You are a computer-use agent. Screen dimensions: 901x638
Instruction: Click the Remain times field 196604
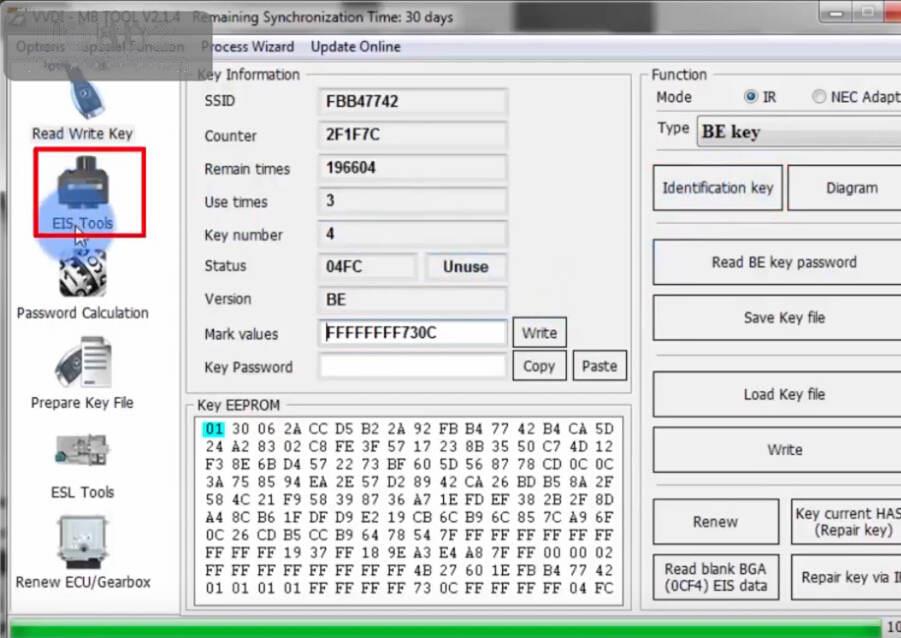coord(413,168)
